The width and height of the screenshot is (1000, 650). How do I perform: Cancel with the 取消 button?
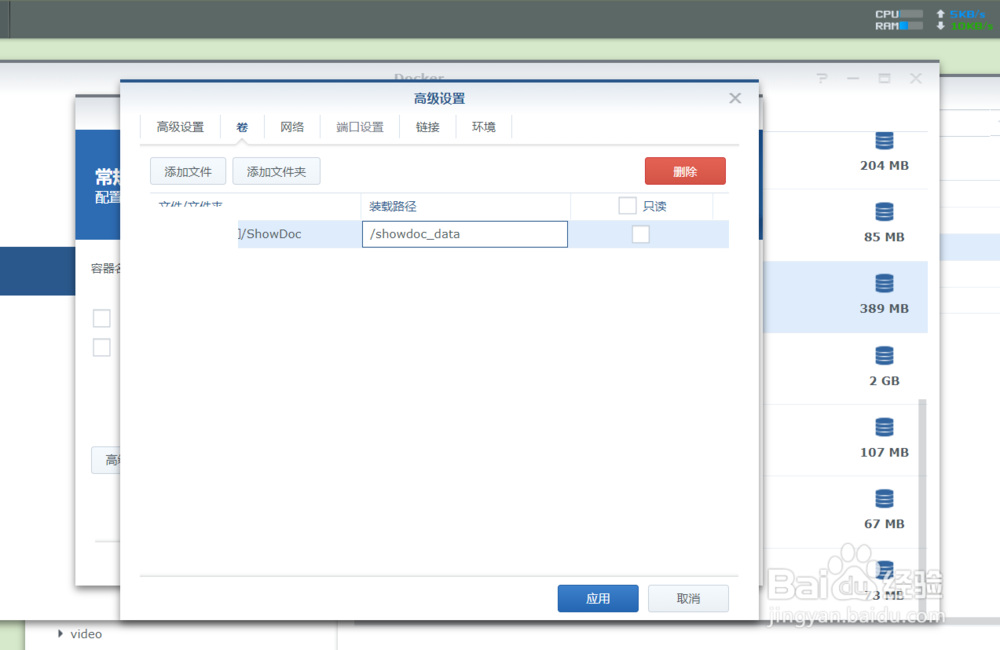pyautogui.click(x=688, y=598)
